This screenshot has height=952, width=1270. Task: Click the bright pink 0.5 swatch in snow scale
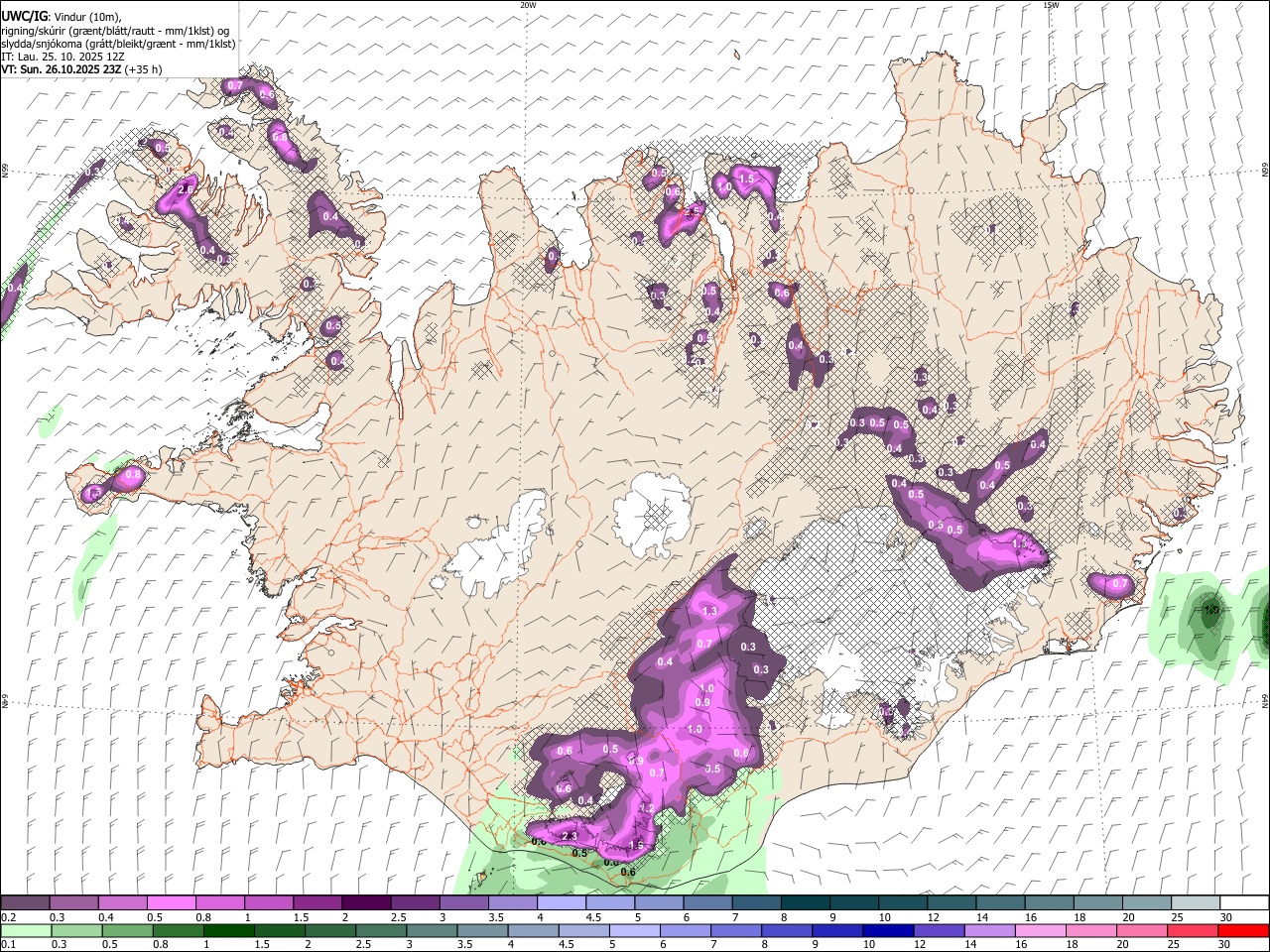171,902
